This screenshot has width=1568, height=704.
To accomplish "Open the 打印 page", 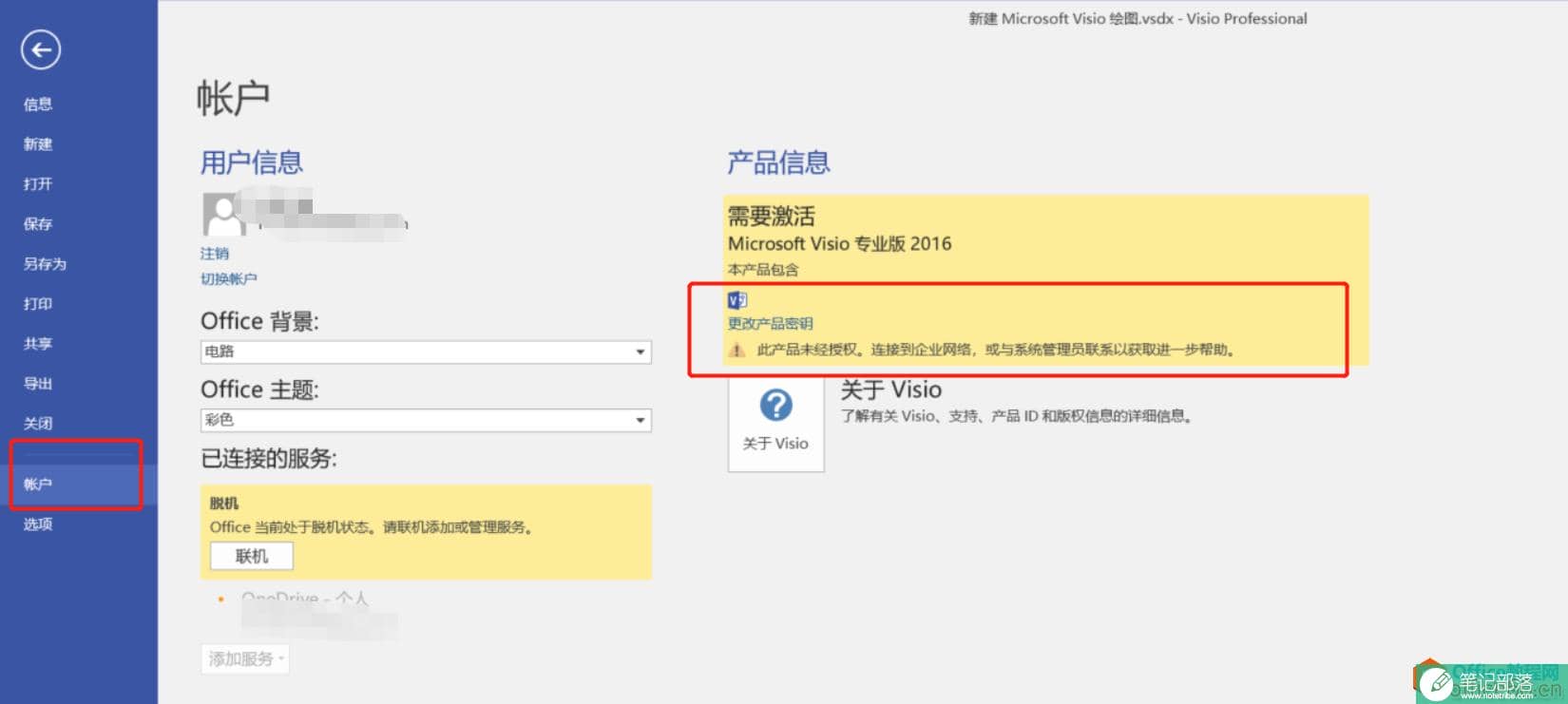I will click(x=38, y=304).
